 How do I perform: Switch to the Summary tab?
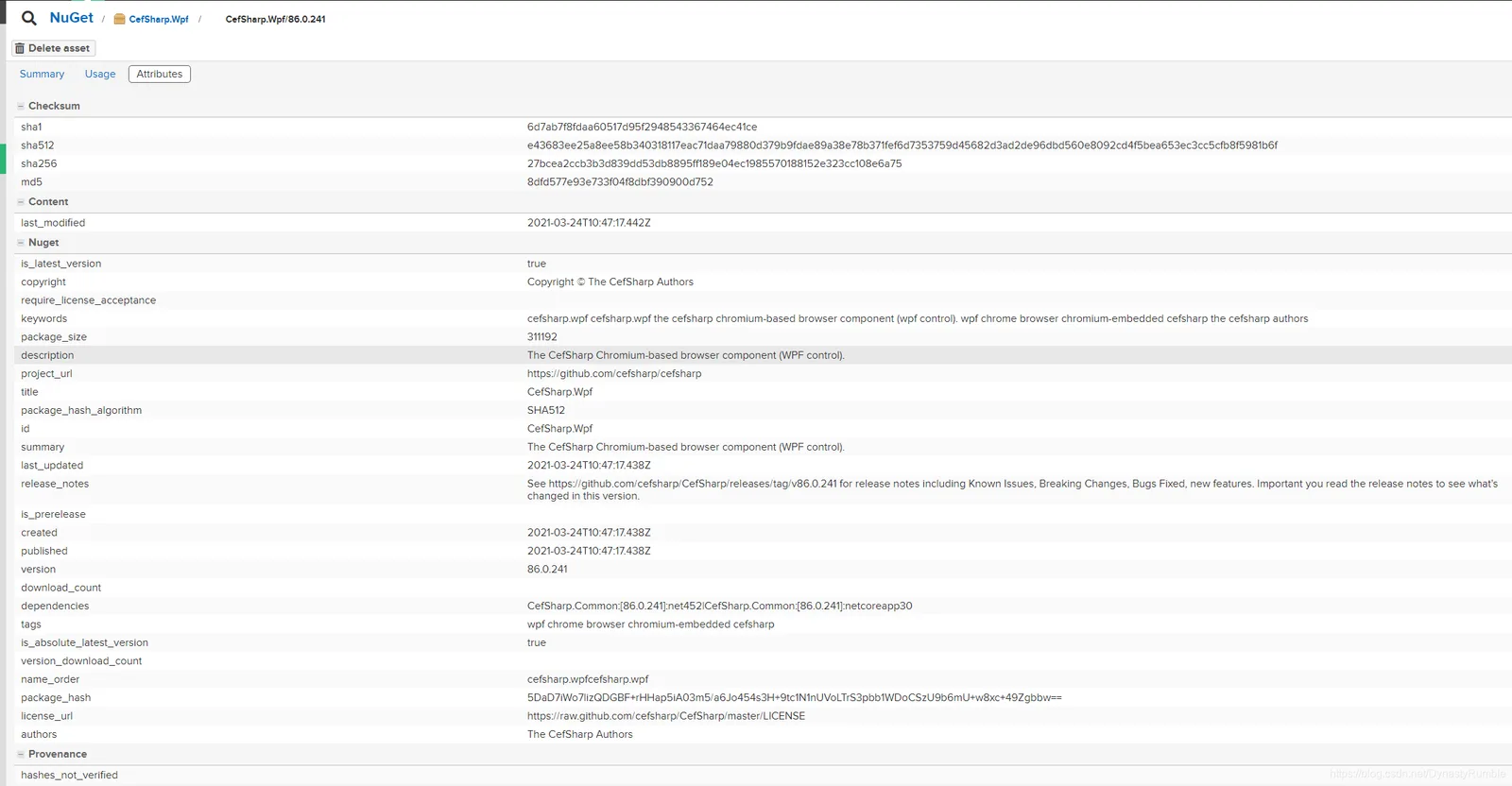pos(42,74)
